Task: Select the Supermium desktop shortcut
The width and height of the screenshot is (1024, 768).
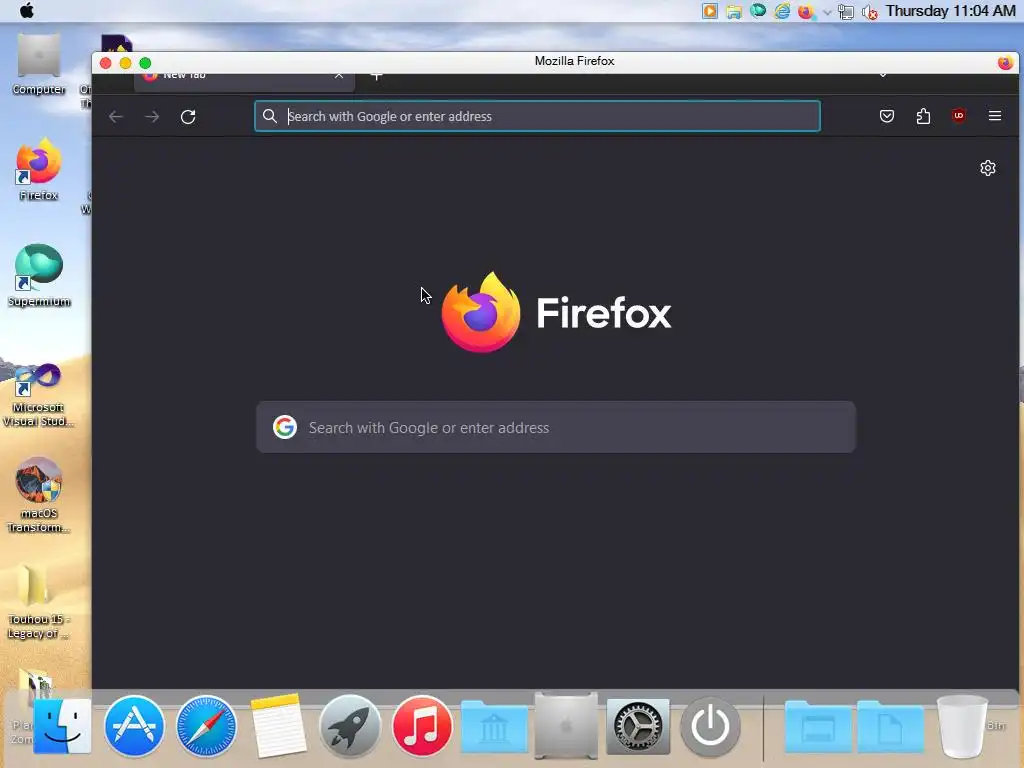Action: (39, 276)
